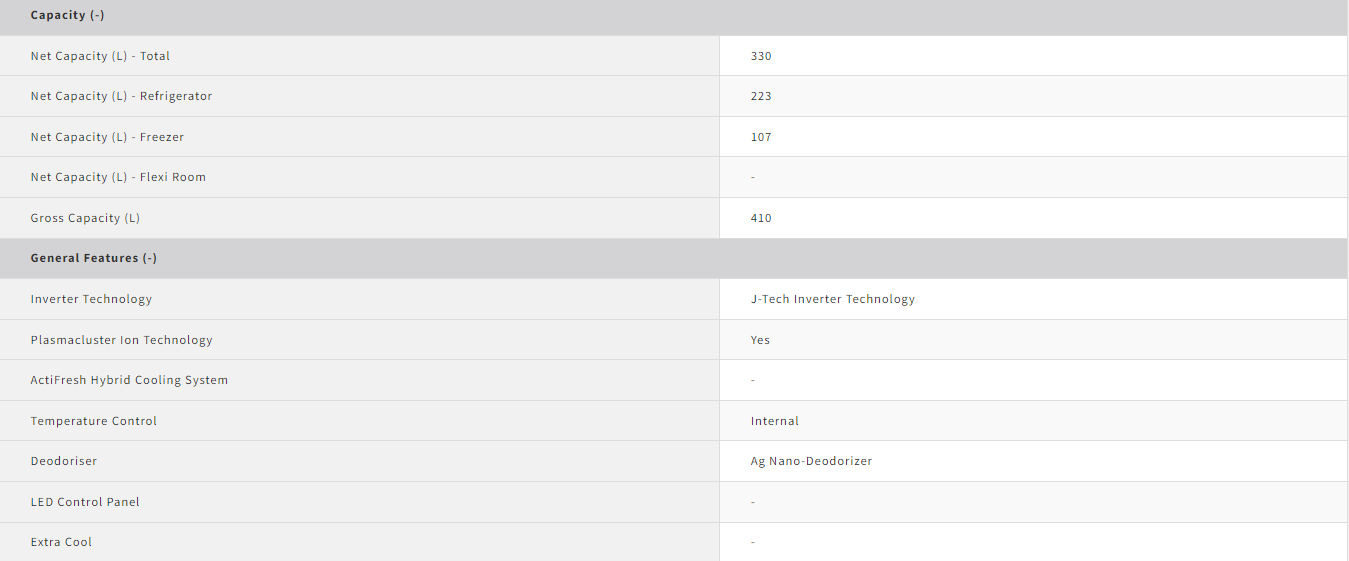Click the 223 refrigerator capacity value
The image size is (1349, 561).
pyautogui.click(x=761, y=96)
